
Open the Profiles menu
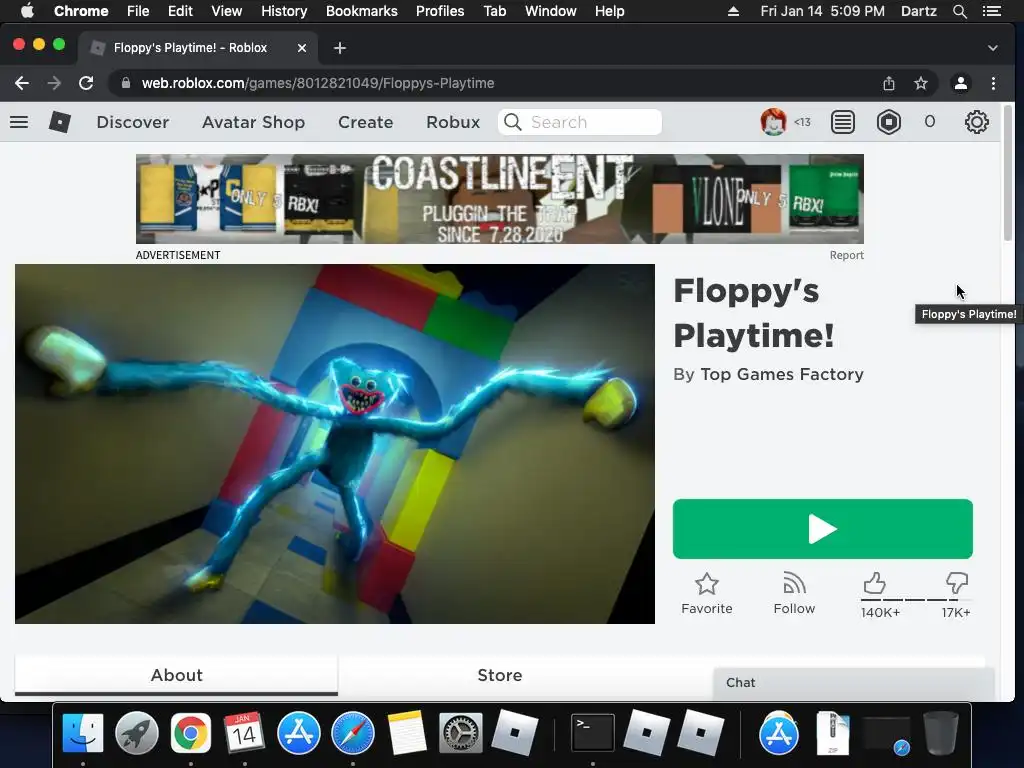click(440, 11)
